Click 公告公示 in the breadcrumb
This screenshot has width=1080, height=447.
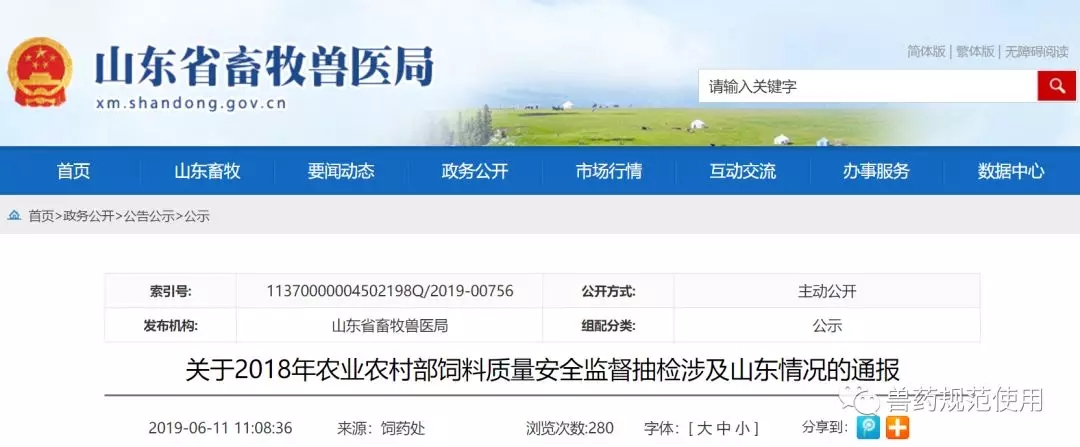pos(147,216)
